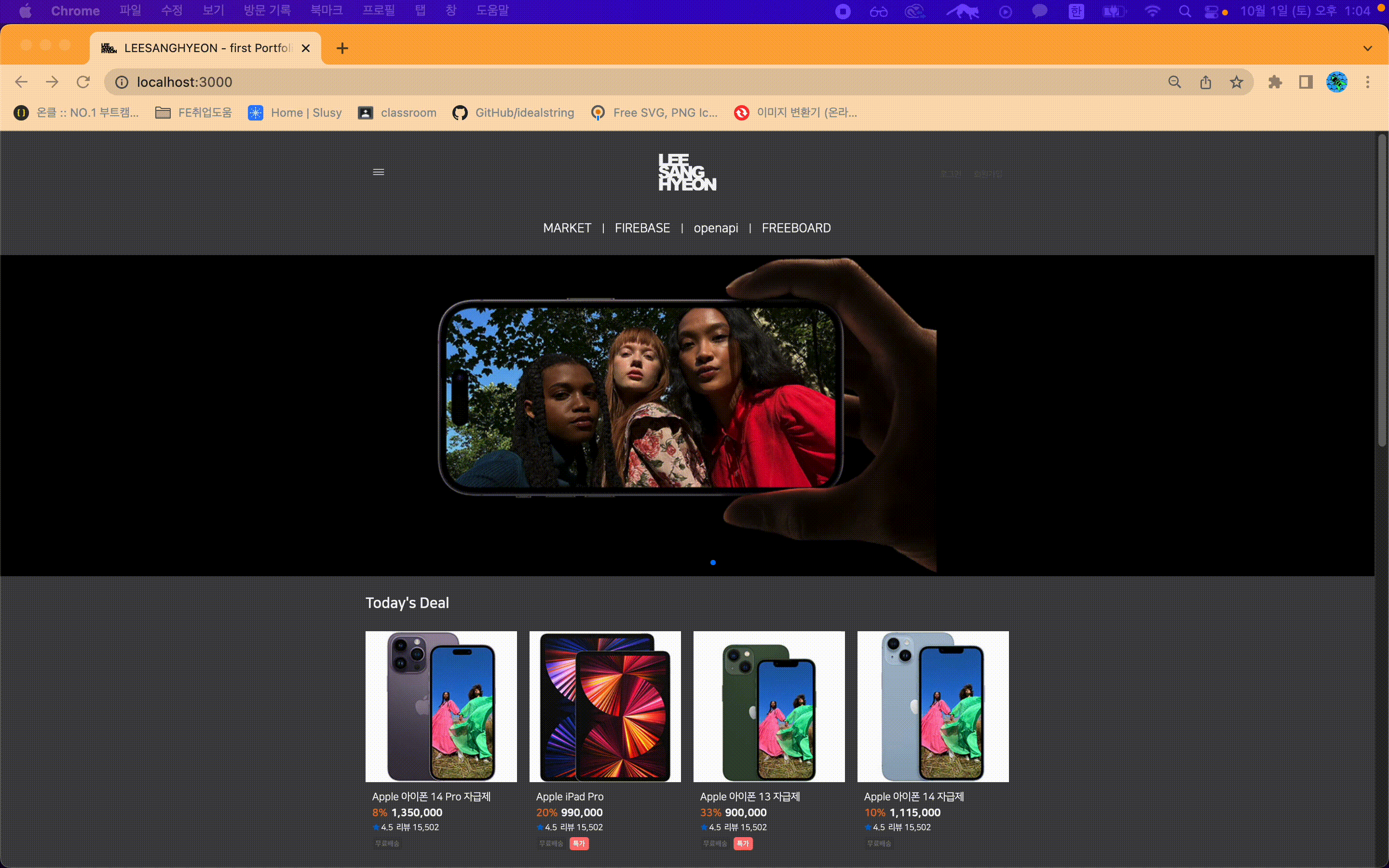Select the blue carousel pagination dot
This screenshot has width=1389, height=868.
point(713,563)
